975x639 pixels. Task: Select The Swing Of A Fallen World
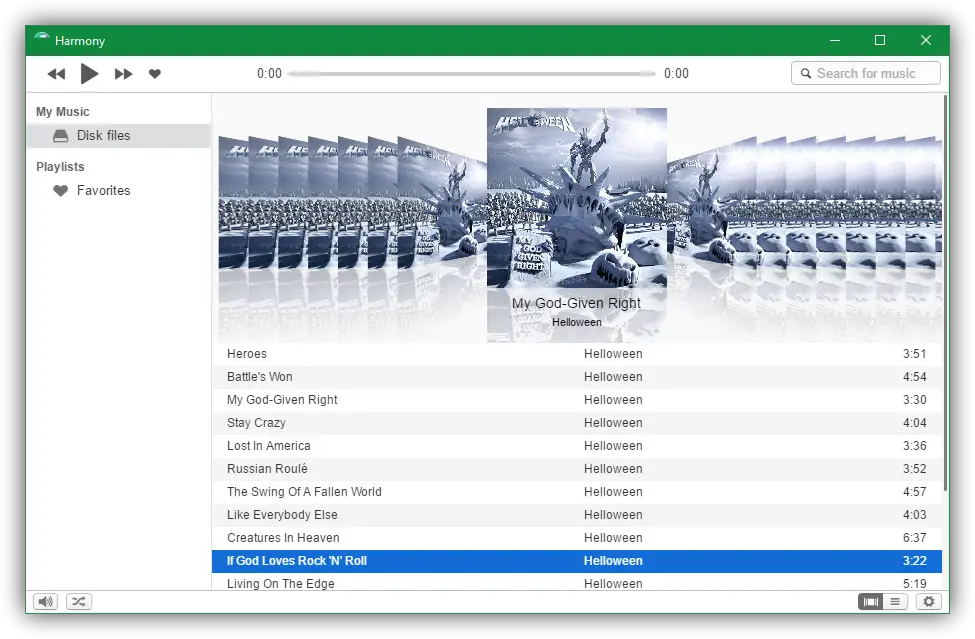click(576, 492)
